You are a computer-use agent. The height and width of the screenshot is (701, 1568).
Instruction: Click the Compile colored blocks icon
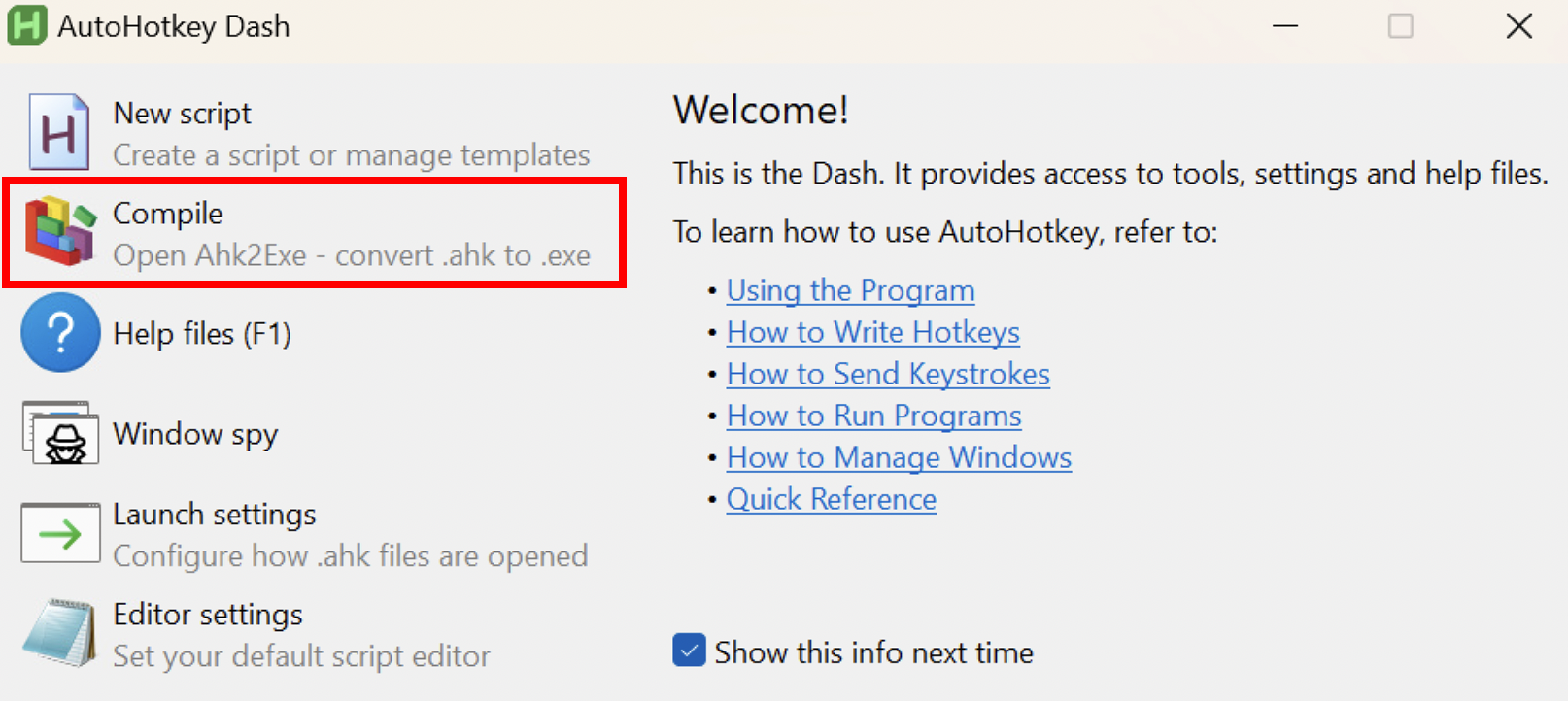point(60,231)
